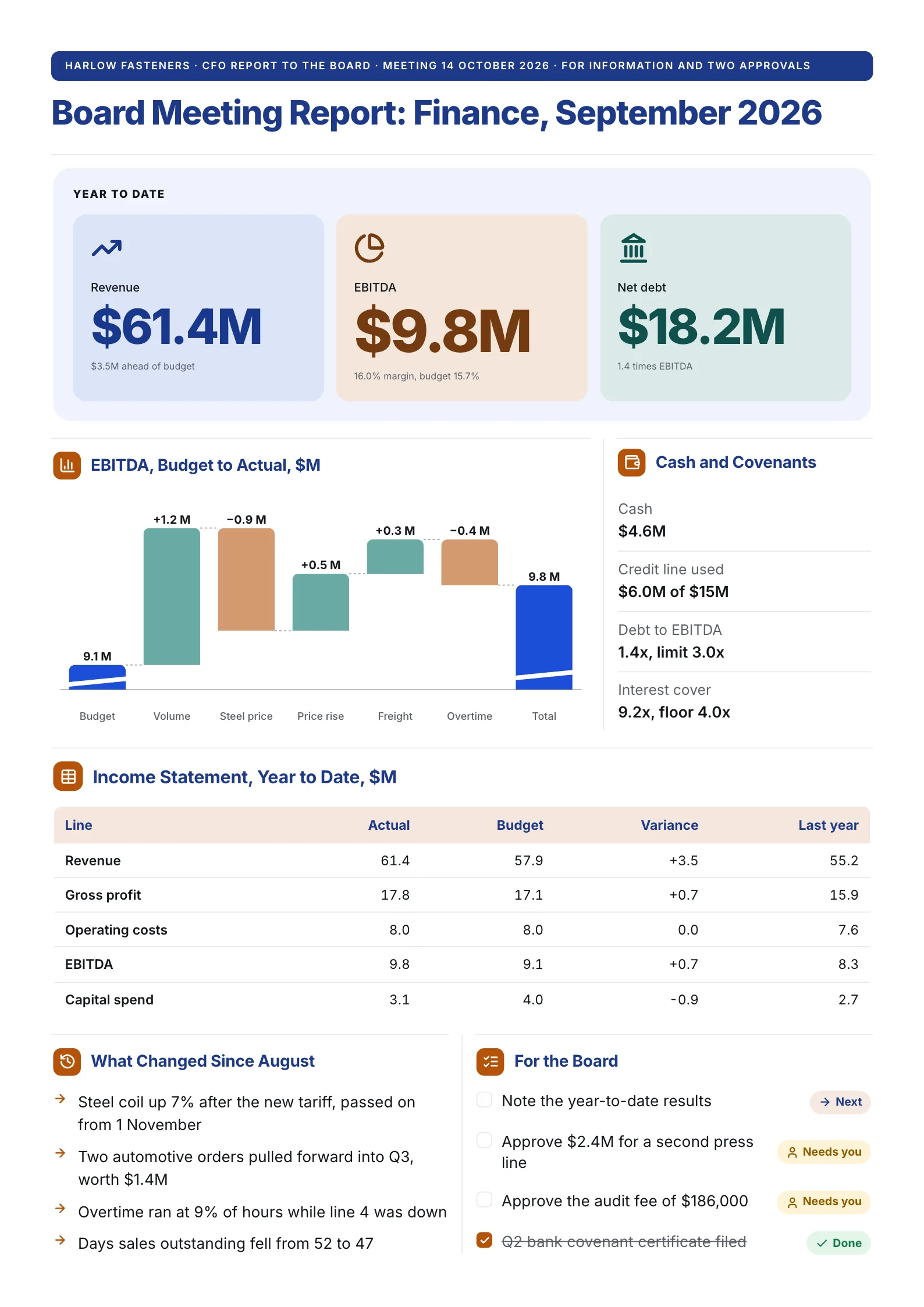Click the blue Total bar in the chart
Screen dimensions: 924x1307
point(544,637)
